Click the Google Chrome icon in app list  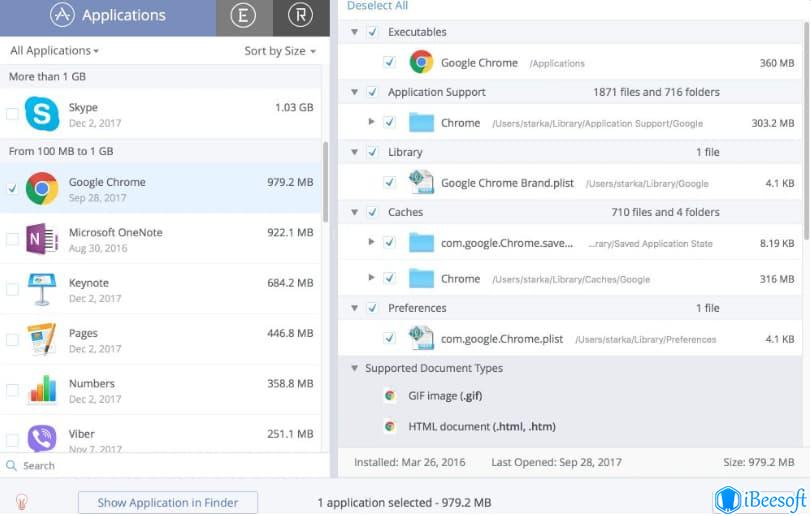(42, 189)
